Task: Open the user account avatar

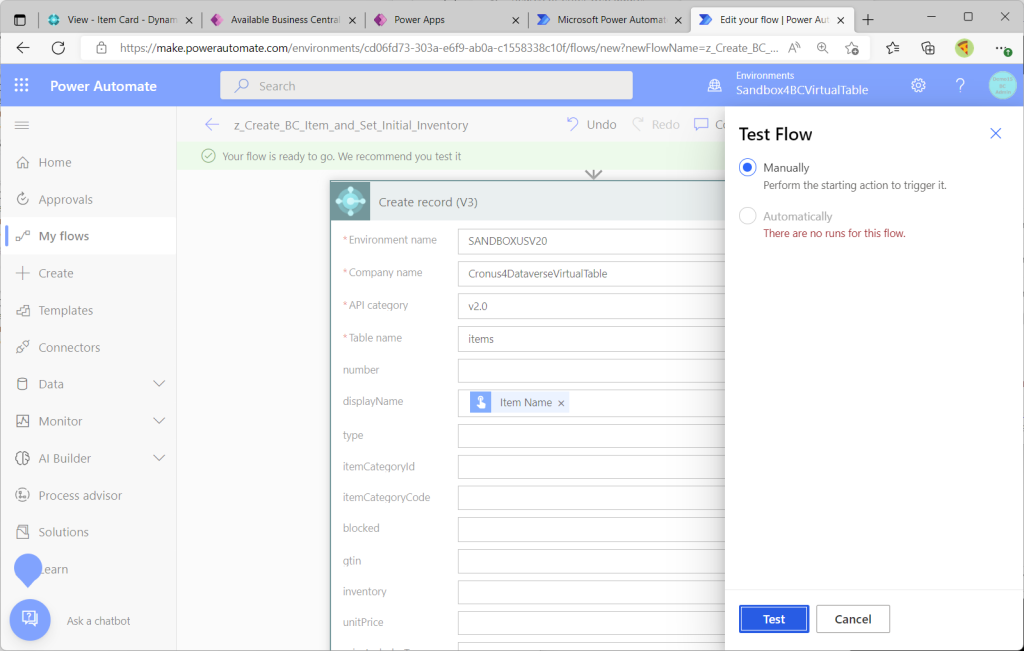Action: point(1002,86)
